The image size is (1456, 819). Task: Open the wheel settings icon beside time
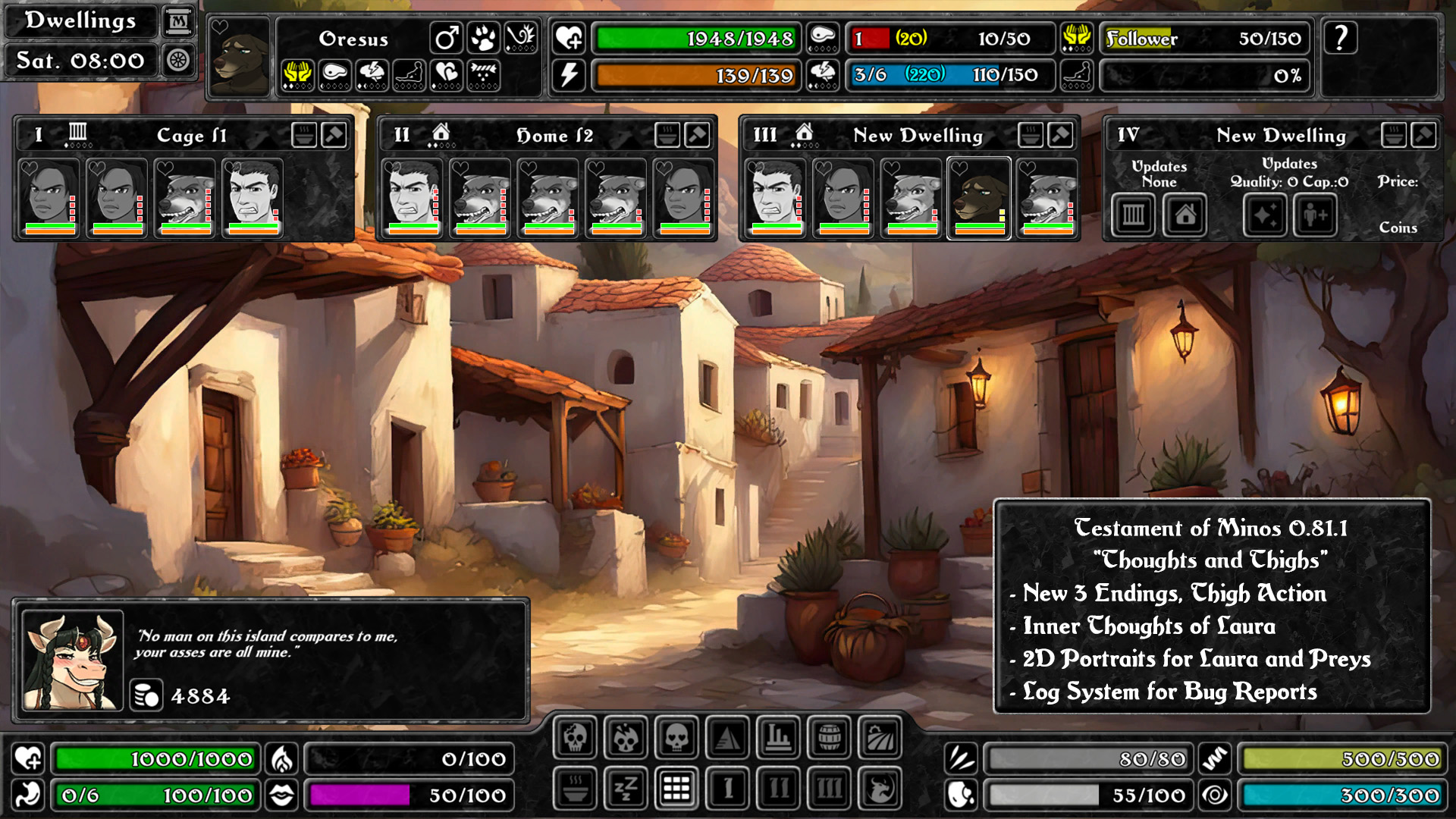click(x=178, y=60)
